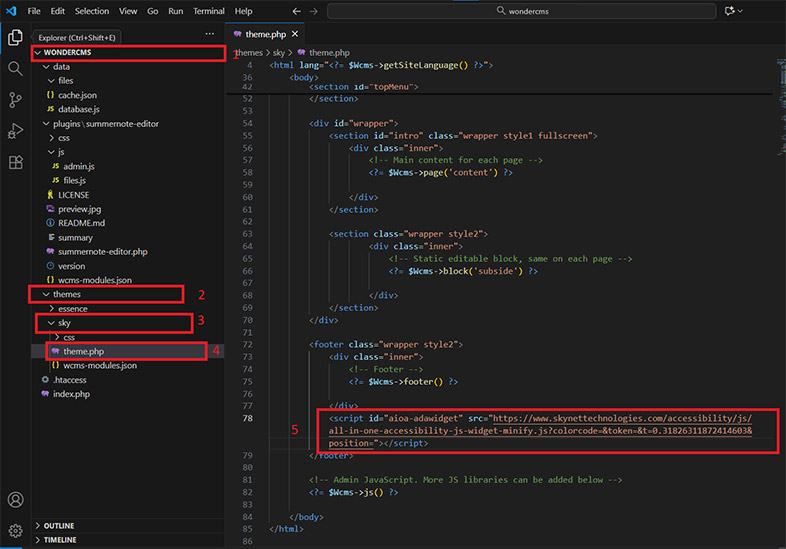Viewport: 786px width, 549px height.
Task: Place cursor on $Wcms->footer() line
Action: click(x=403, y=382)
